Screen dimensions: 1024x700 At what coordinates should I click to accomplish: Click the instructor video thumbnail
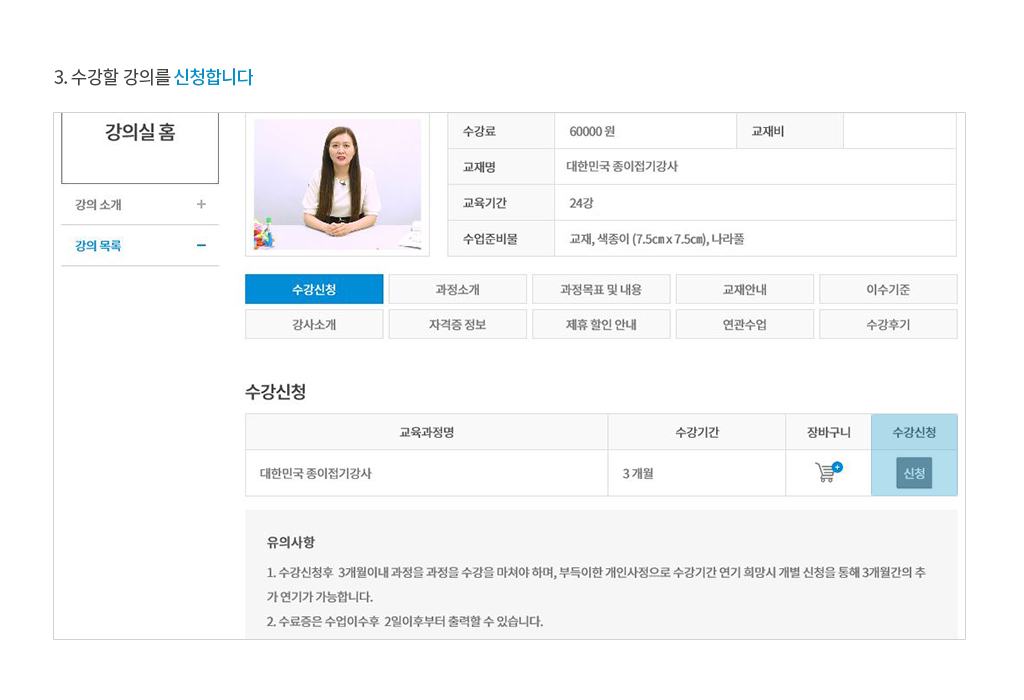click(337, 184)
